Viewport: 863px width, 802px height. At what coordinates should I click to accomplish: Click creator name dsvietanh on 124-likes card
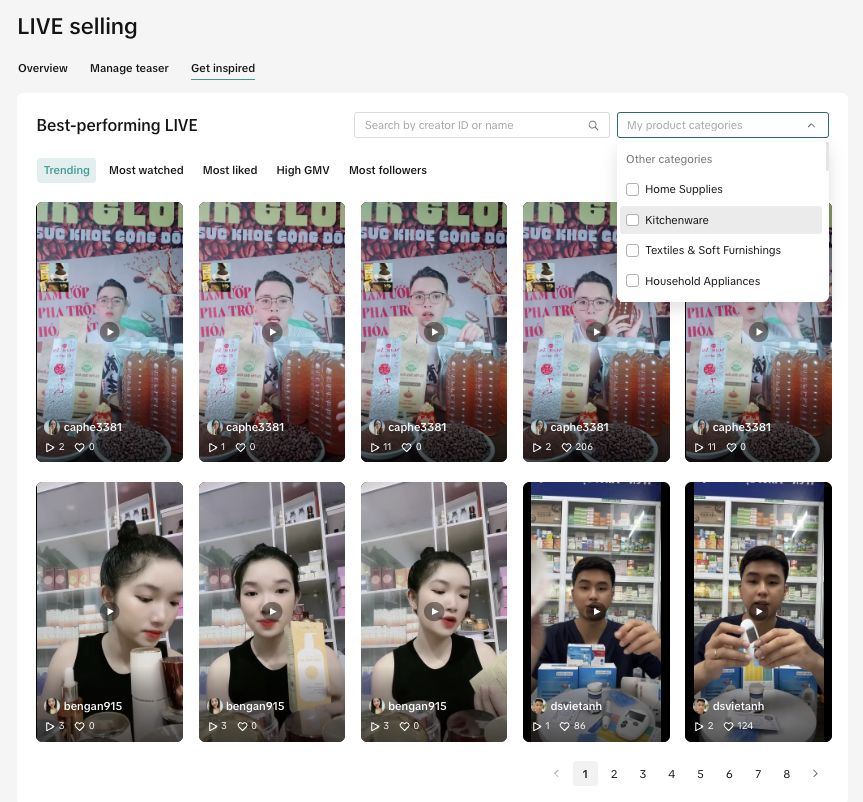[x=738, y=706]
